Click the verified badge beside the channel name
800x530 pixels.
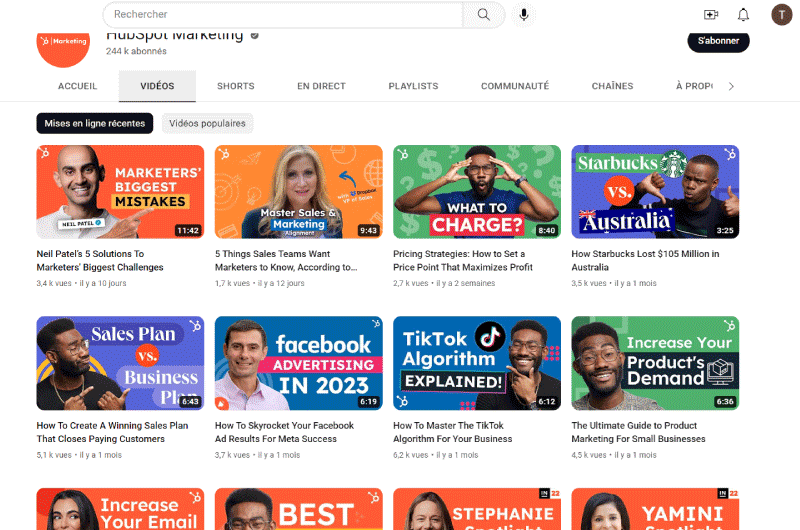click(x=255, y=35)
